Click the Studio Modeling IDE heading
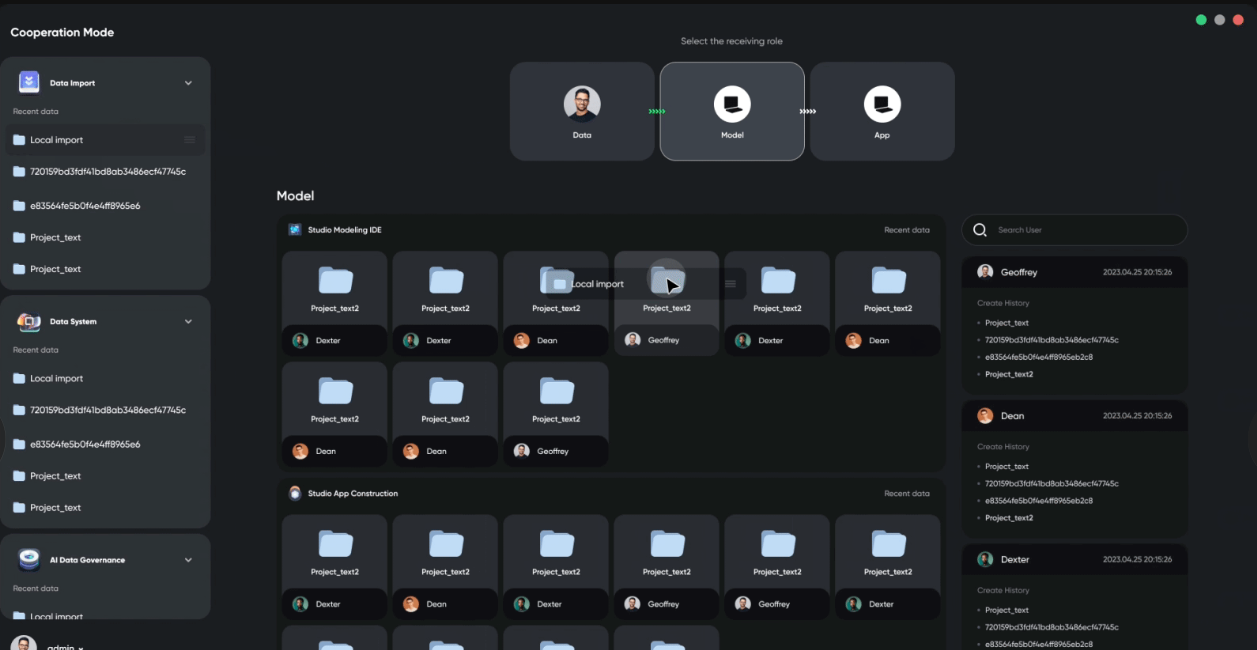 344,230
